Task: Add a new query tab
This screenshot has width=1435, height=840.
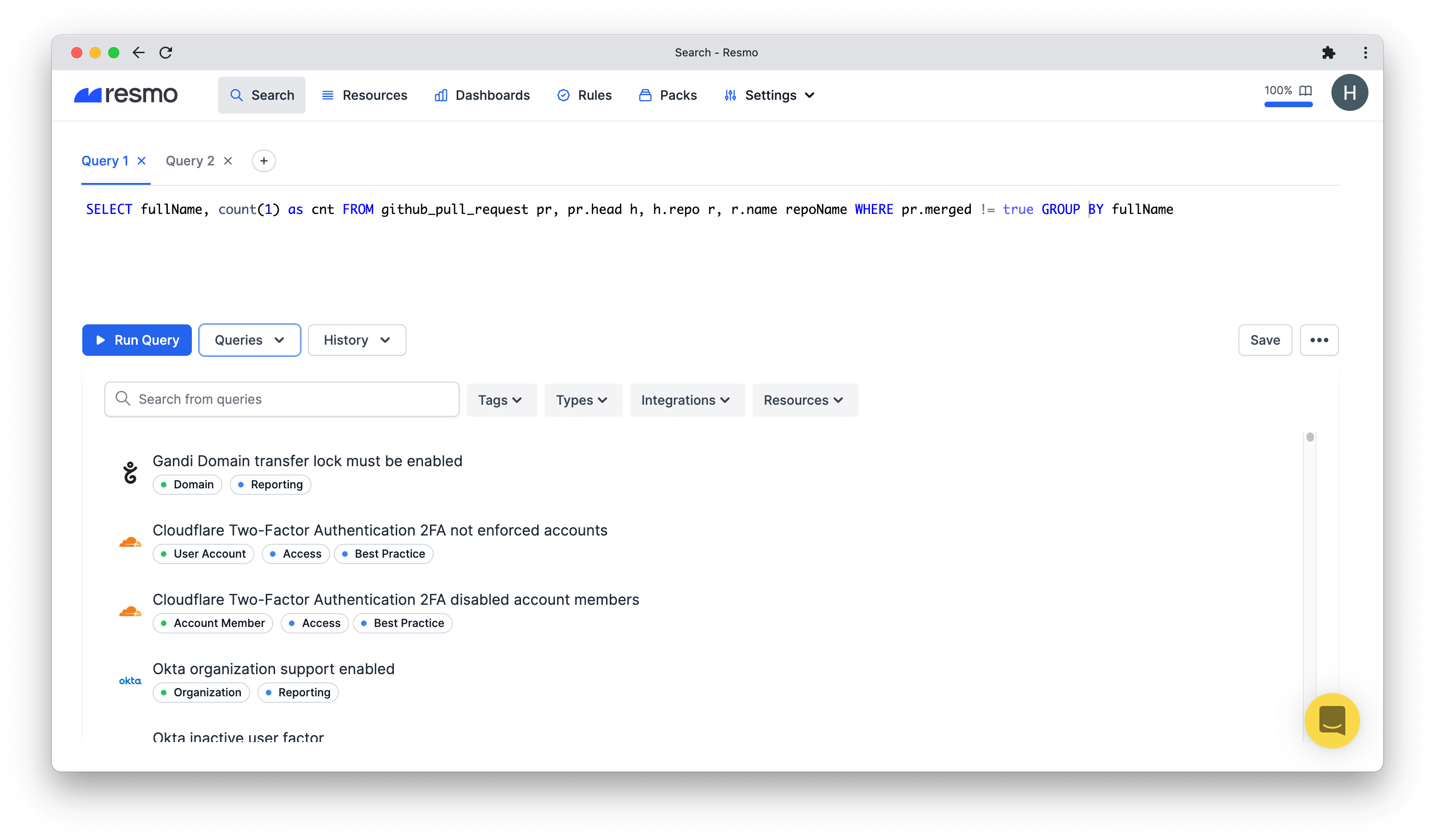Action: pos(264,161)
